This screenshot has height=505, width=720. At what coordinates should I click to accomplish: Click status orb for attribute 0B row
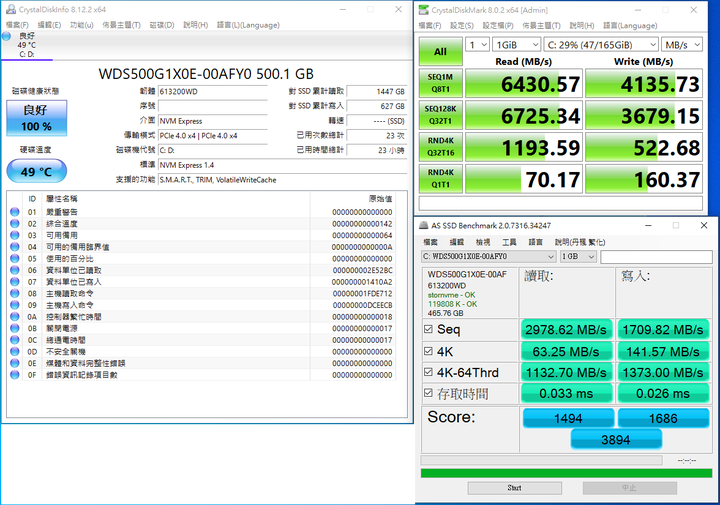tap(15, 328)
